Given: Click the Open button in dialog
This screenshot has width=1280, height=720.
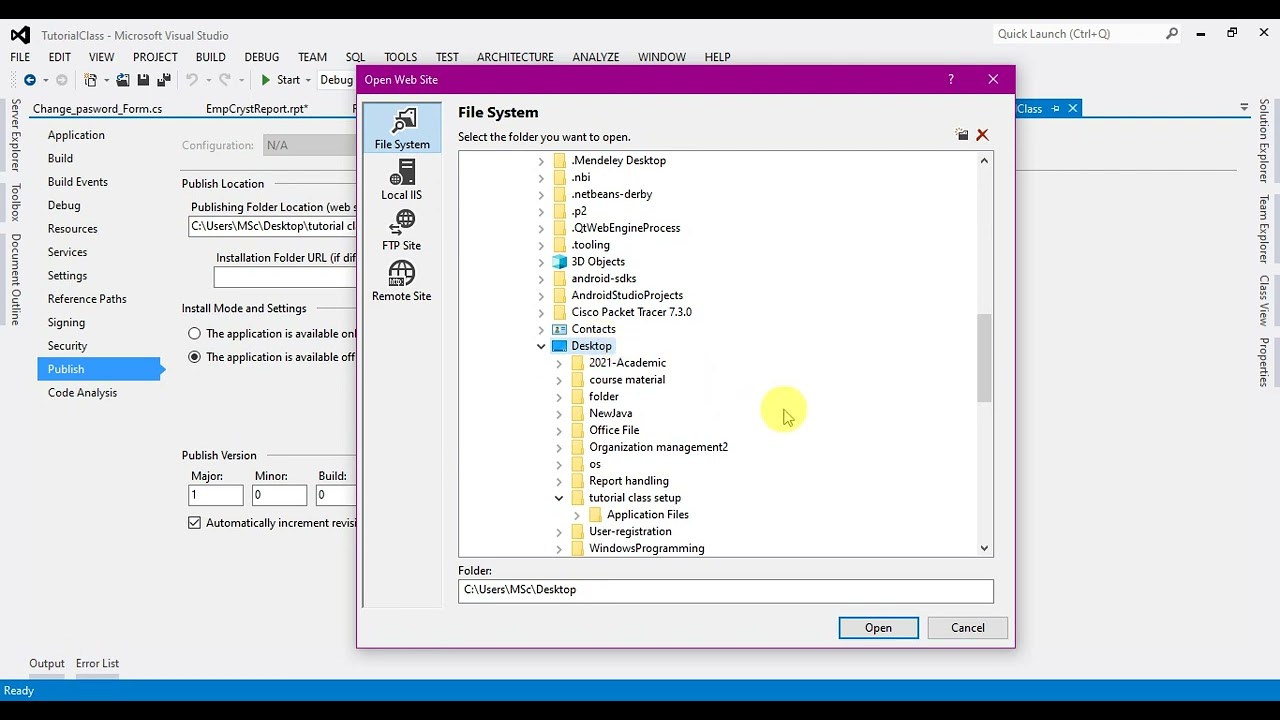Looking at the screenshot, I should (878, 628).
